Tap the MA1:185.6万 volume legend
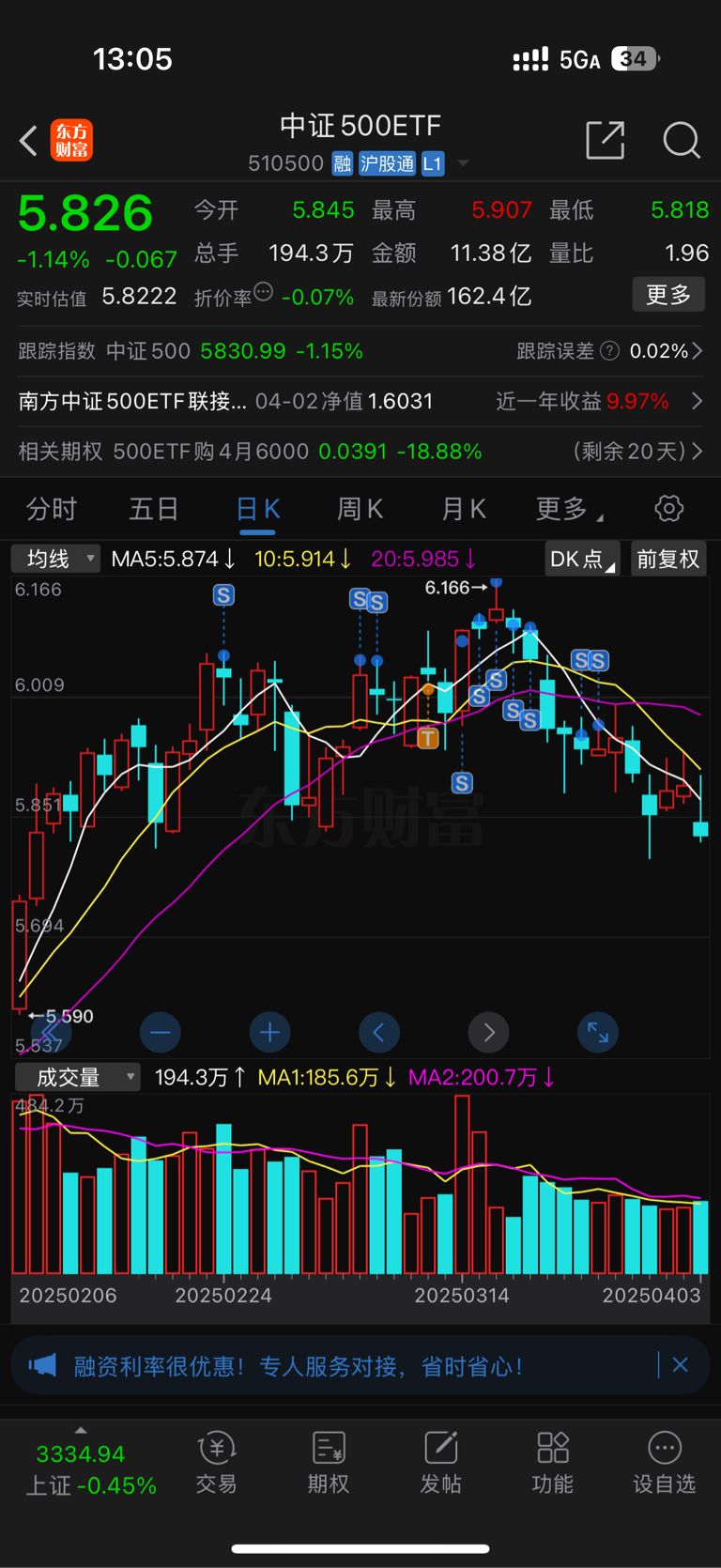 [327, 1077]
